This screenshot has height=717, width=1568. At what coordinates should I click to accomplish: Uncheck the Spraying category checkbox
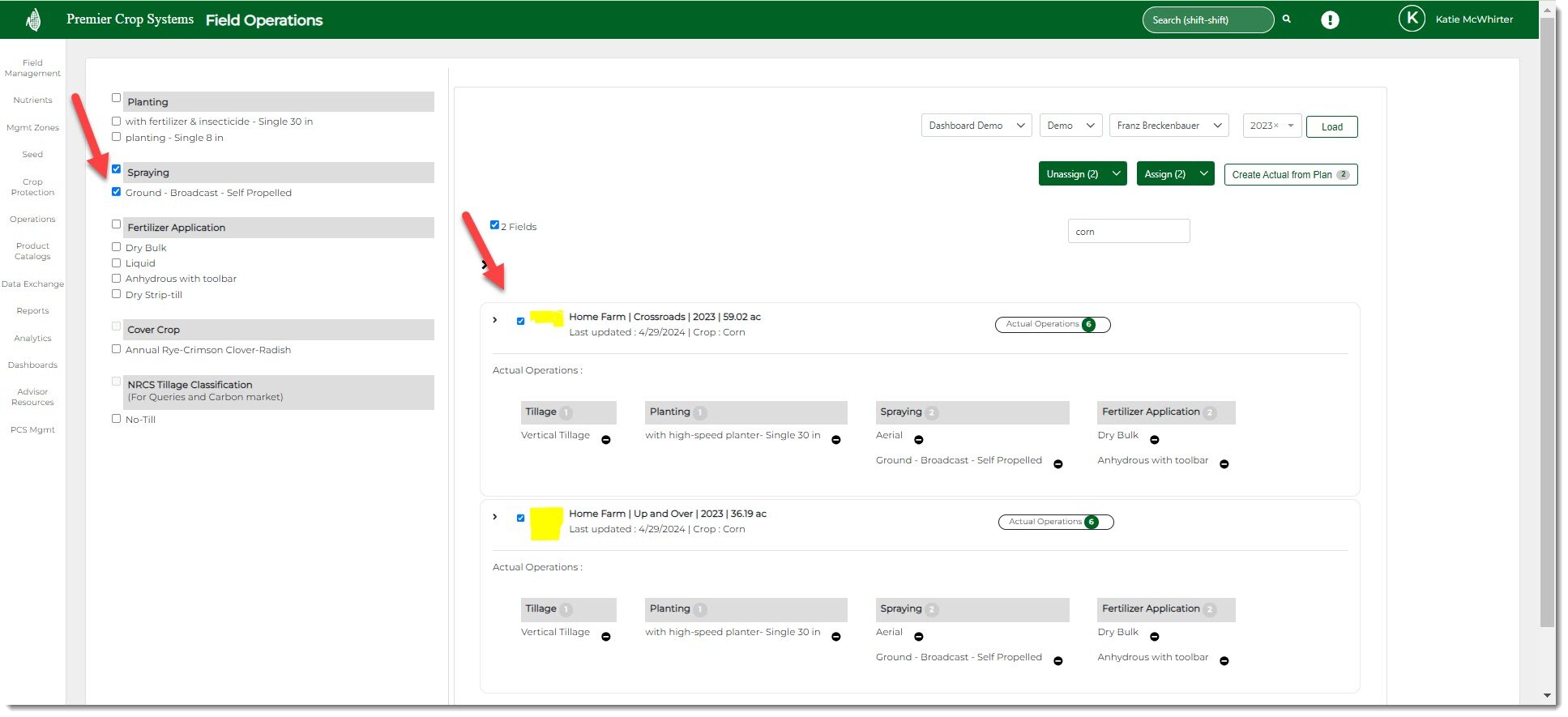coord(116,169)
